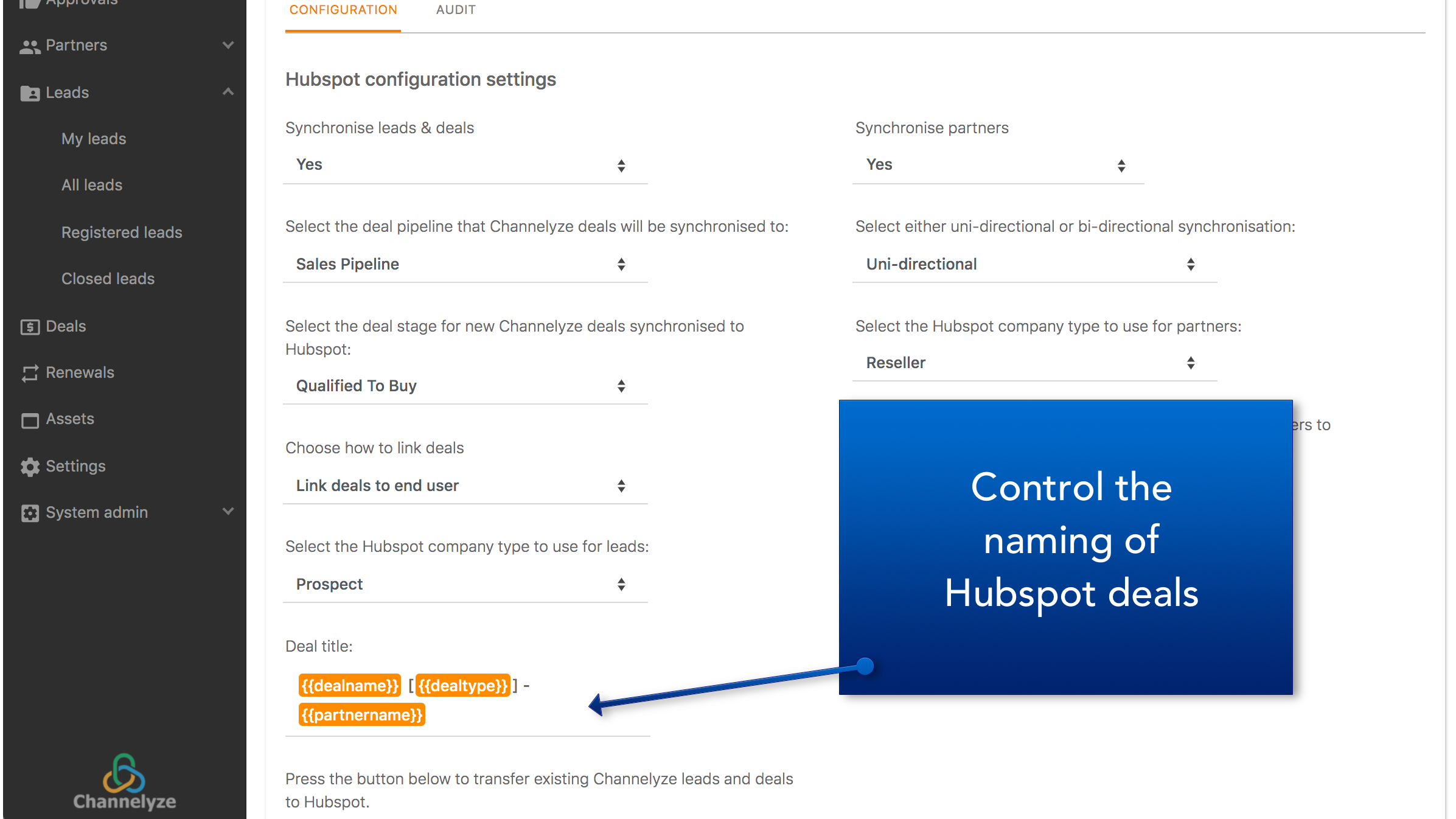Open Link deals to end user dropdown
This screenshot has width=1456, height=819.
click(465, 486)
